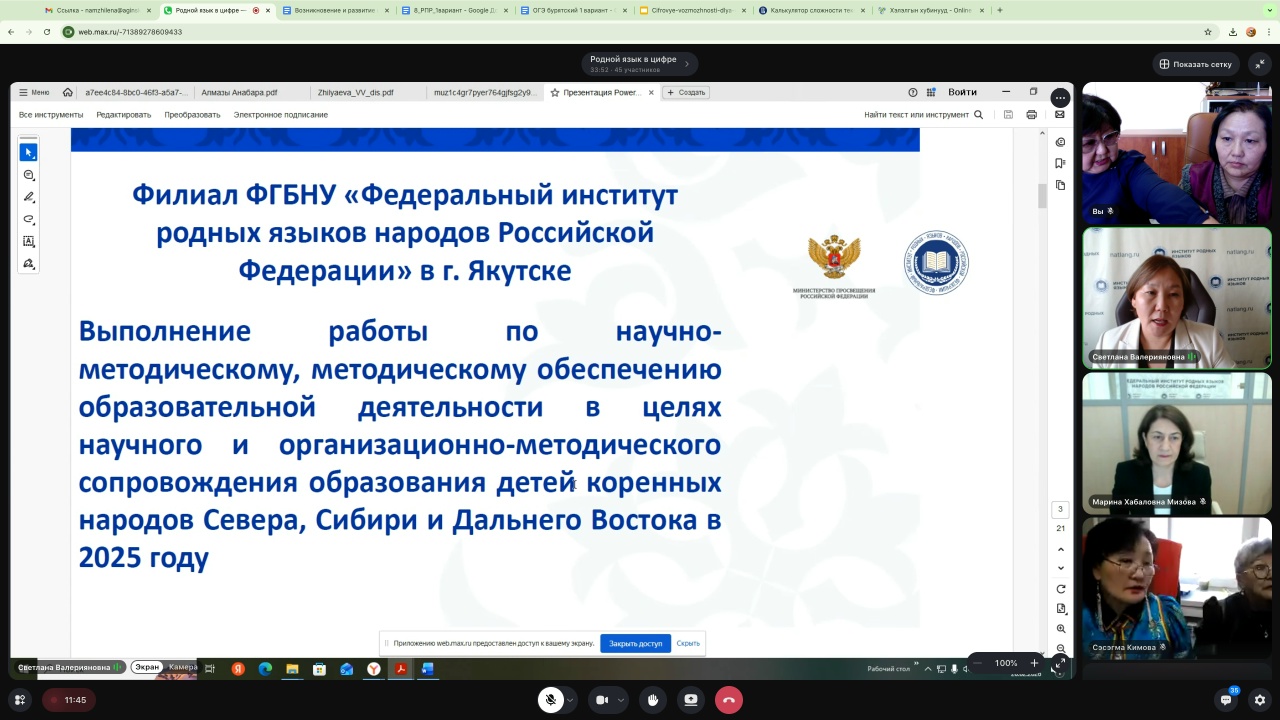Raise hand in the meeting
This screenshot has height=720, width=1280.
pos(653,700)
